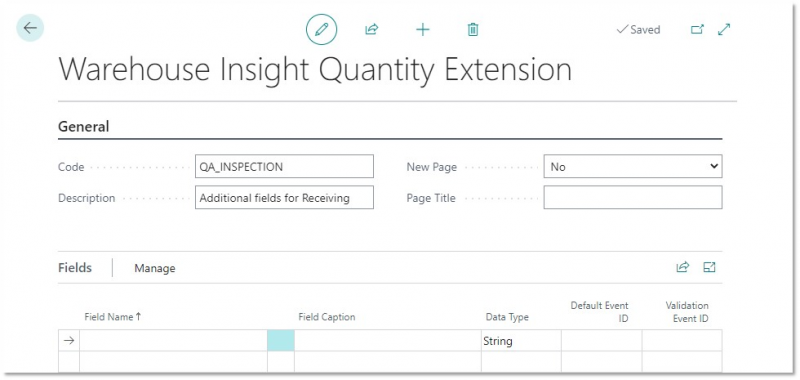Click the Warehouse Insight Quantity Extension page title
This screenshot has width=800, height=380.
pyautogui.click(x=315, y=70)
